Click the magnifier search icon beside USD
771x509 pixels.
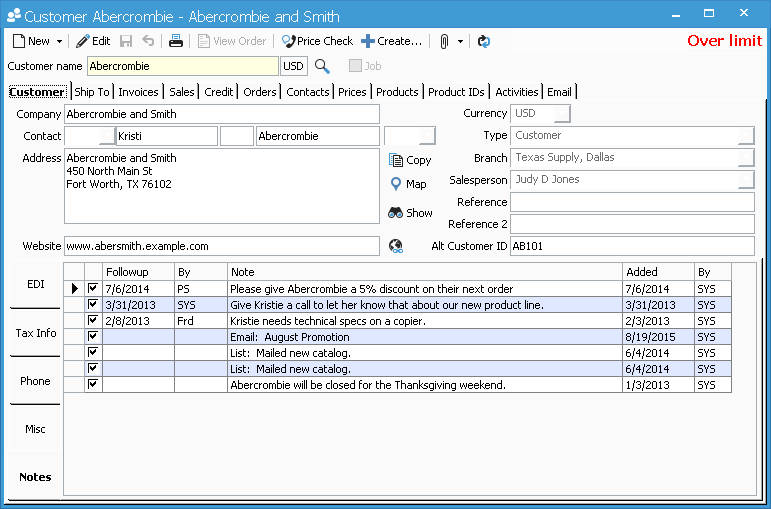tap(322, 66)
